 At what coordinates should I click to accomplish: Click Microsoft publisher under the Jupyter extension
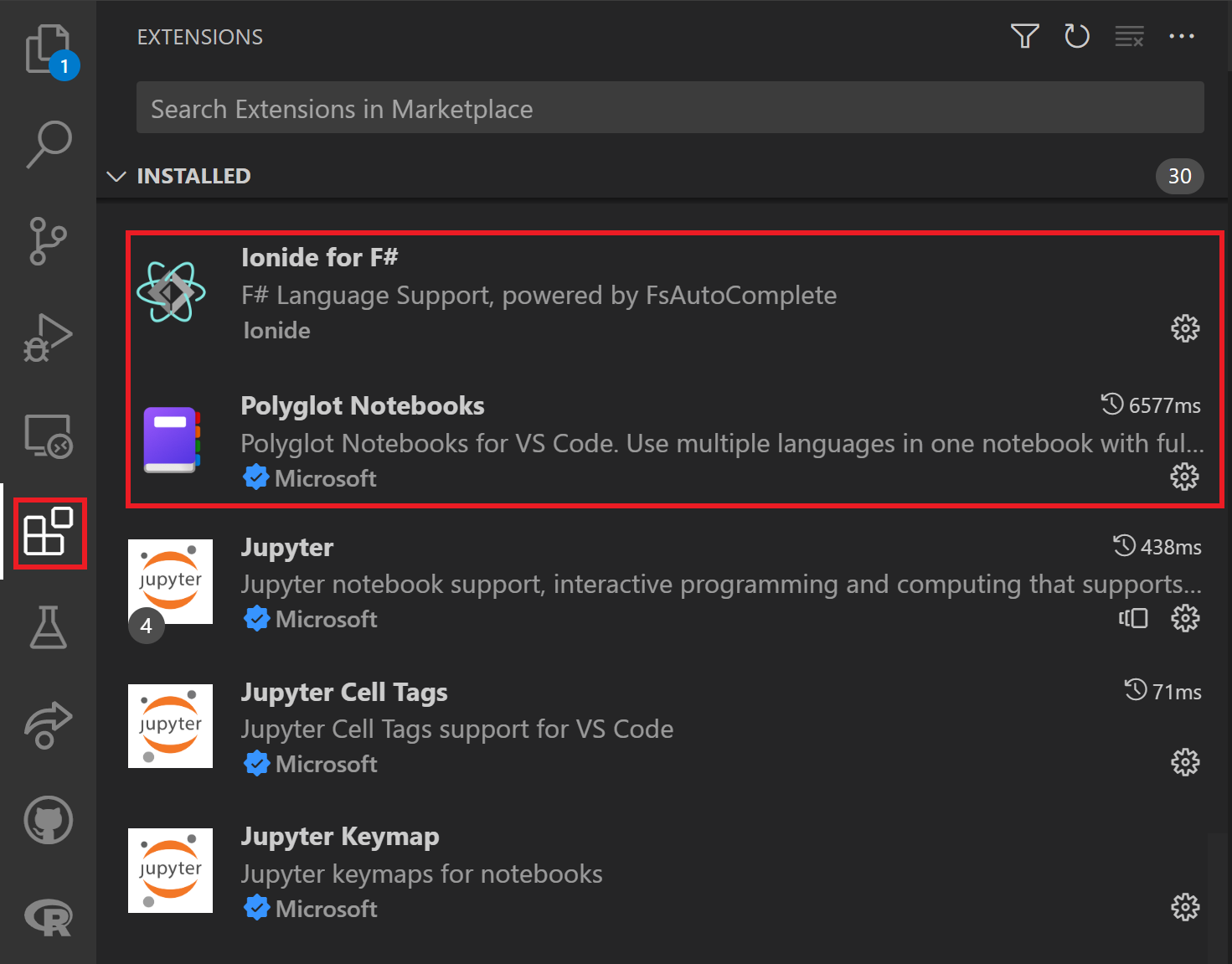pos(327,619)
